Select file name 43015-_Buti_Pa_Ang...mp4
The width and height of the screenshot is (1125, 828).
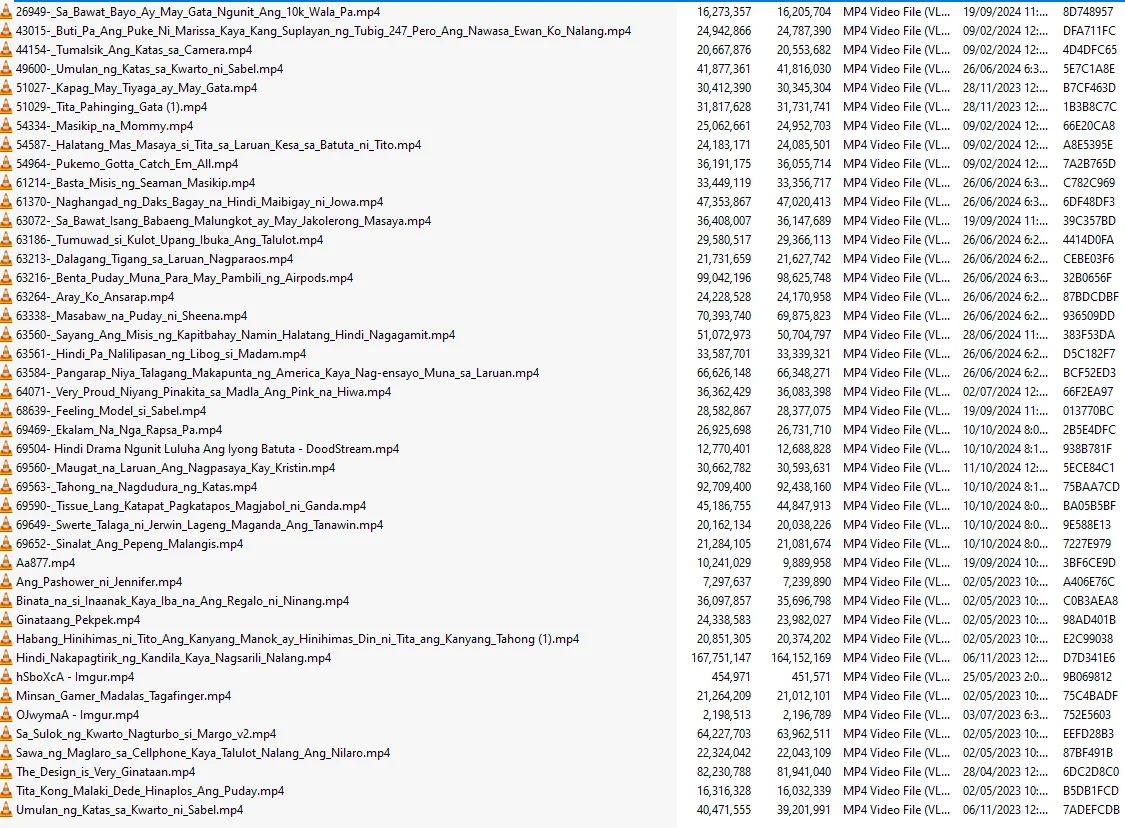(x=324, y=32)
